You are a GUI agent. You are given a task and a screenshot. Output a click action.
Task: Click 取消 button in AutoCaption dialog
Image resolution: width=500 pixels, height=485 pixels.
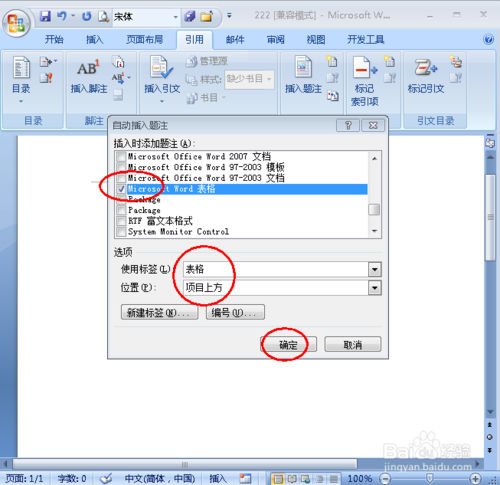pos(353,345)
